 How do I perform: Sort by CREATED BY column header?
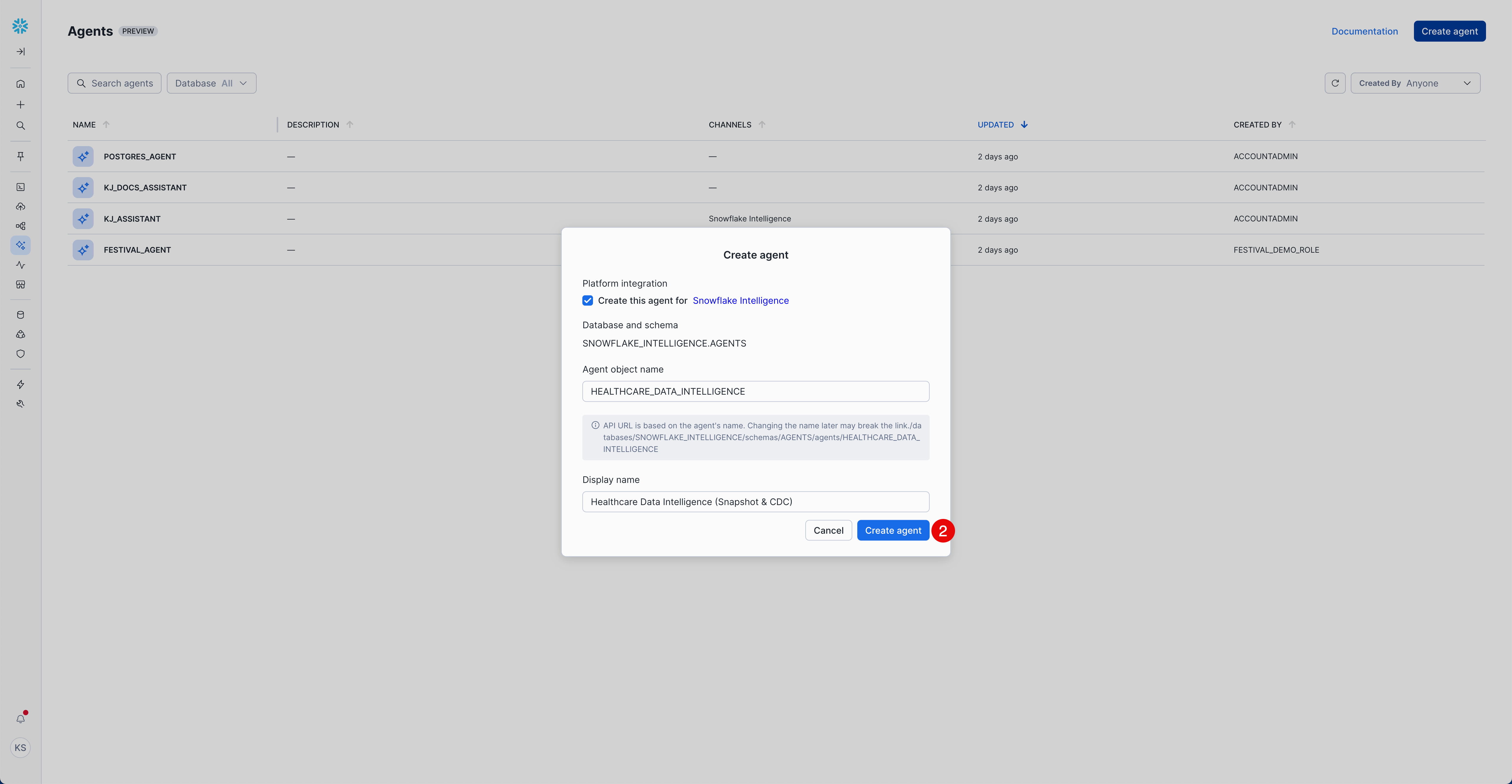[1257, 124]
